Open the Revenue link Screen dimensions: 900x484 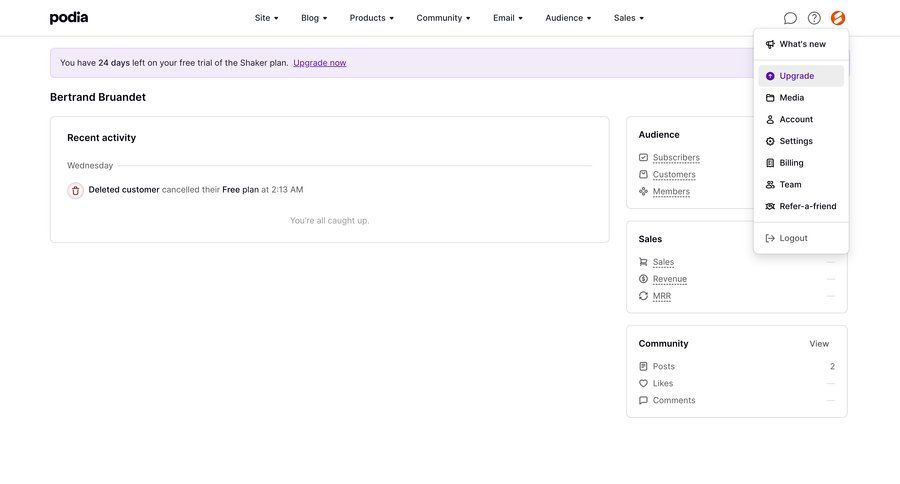point(670,279)
